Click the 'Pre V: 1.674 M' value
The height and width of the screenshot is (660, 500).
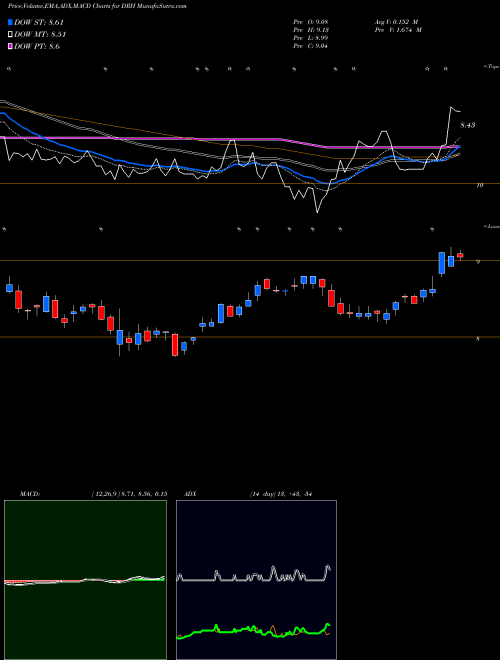point(398,30)
